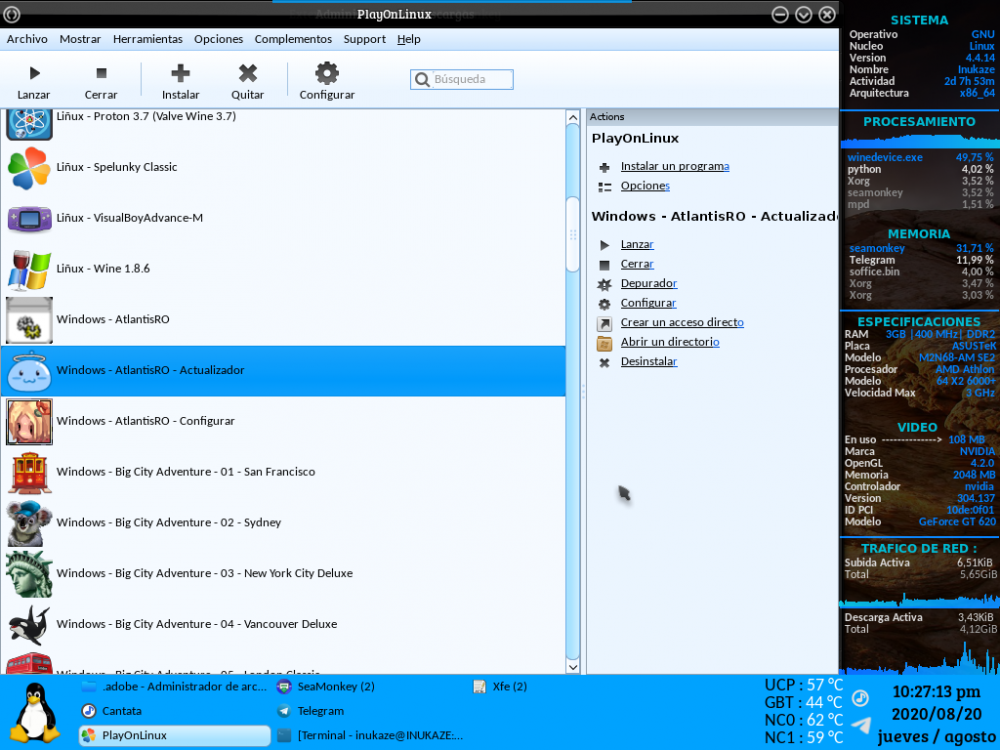Image resolution: width=1000 pixels, height=750 pixels.
Task: Open the Archivo menu
Action: click(27, 39)
